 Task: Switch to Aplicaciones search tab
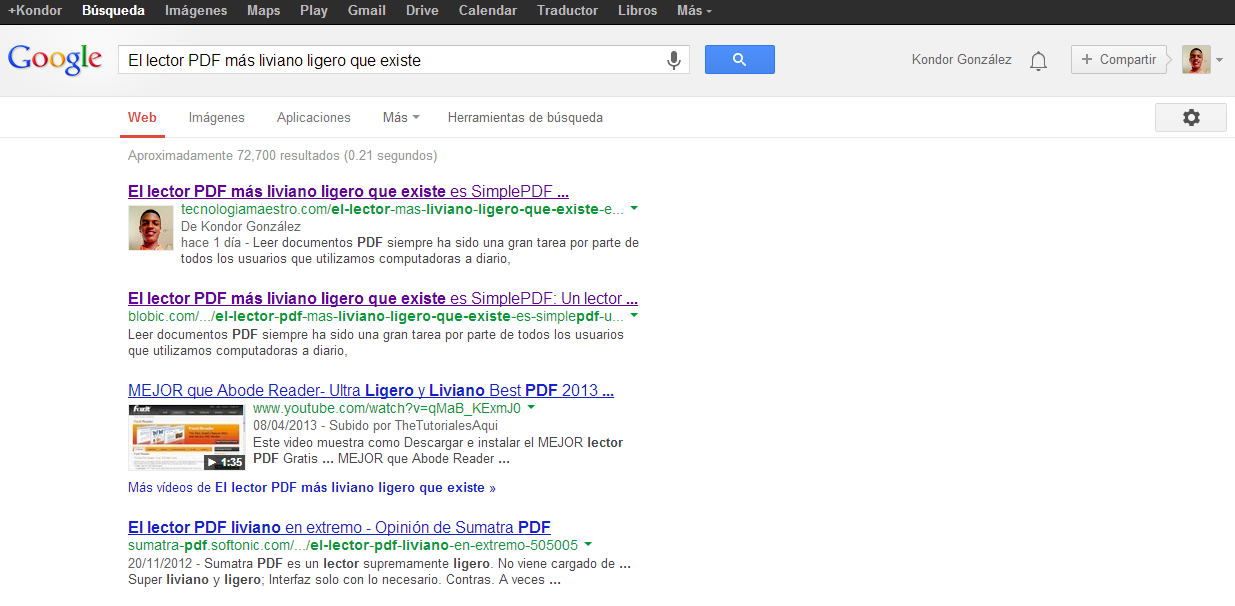pyautogui.click(x=314, y=118)
